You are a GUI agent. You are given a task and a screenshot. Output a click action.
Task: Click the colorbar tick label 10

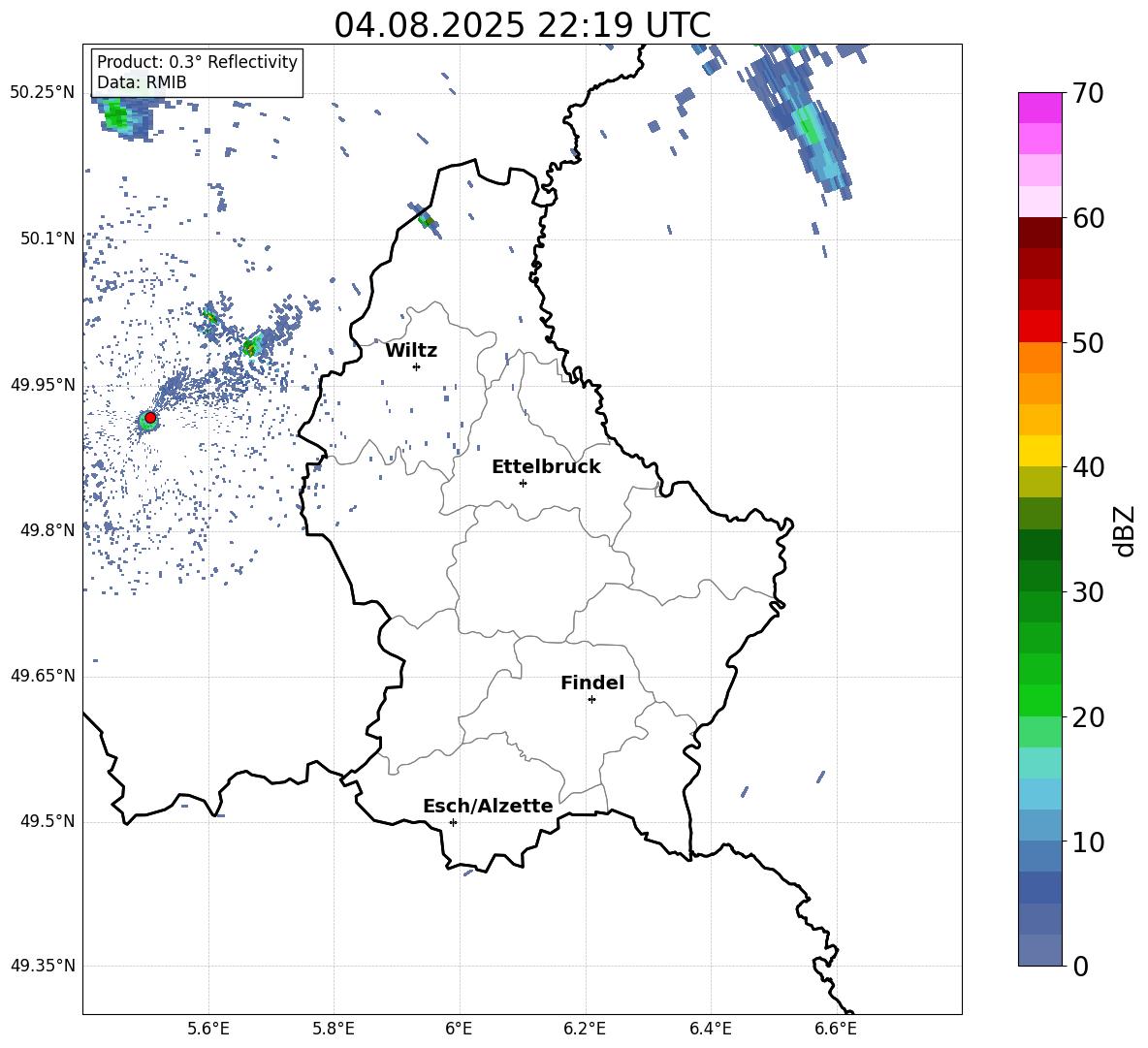1087,842
